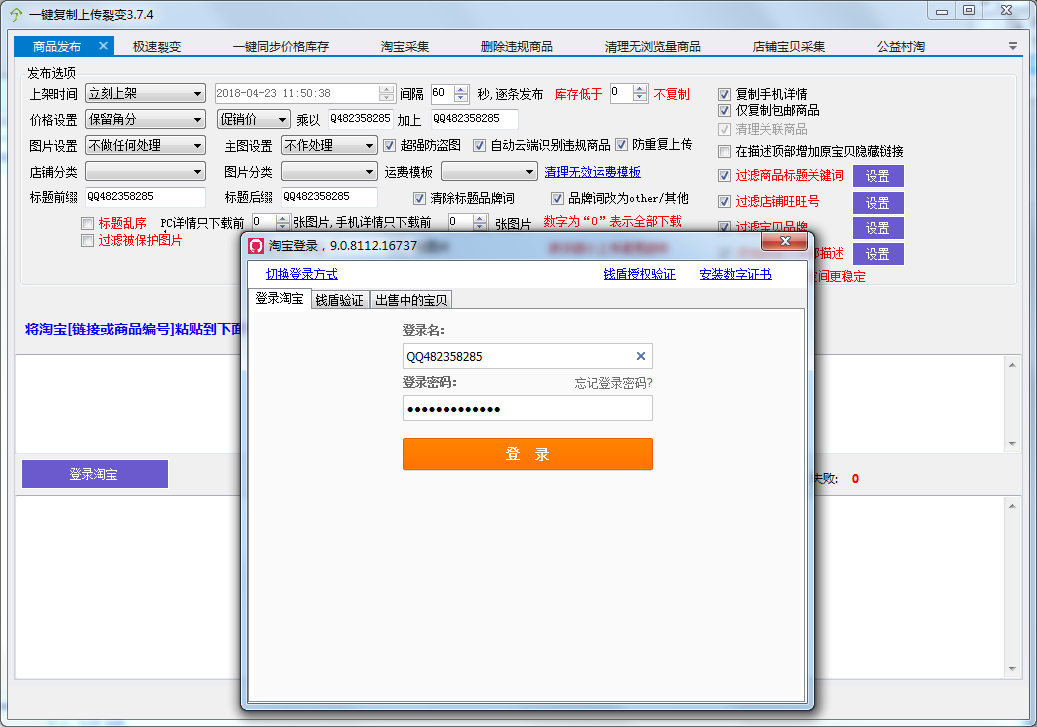The height and width of the screenshot is (727, 1037).
Task: Close the 商品发布 tab with its X icon
Action: (103, 46)
